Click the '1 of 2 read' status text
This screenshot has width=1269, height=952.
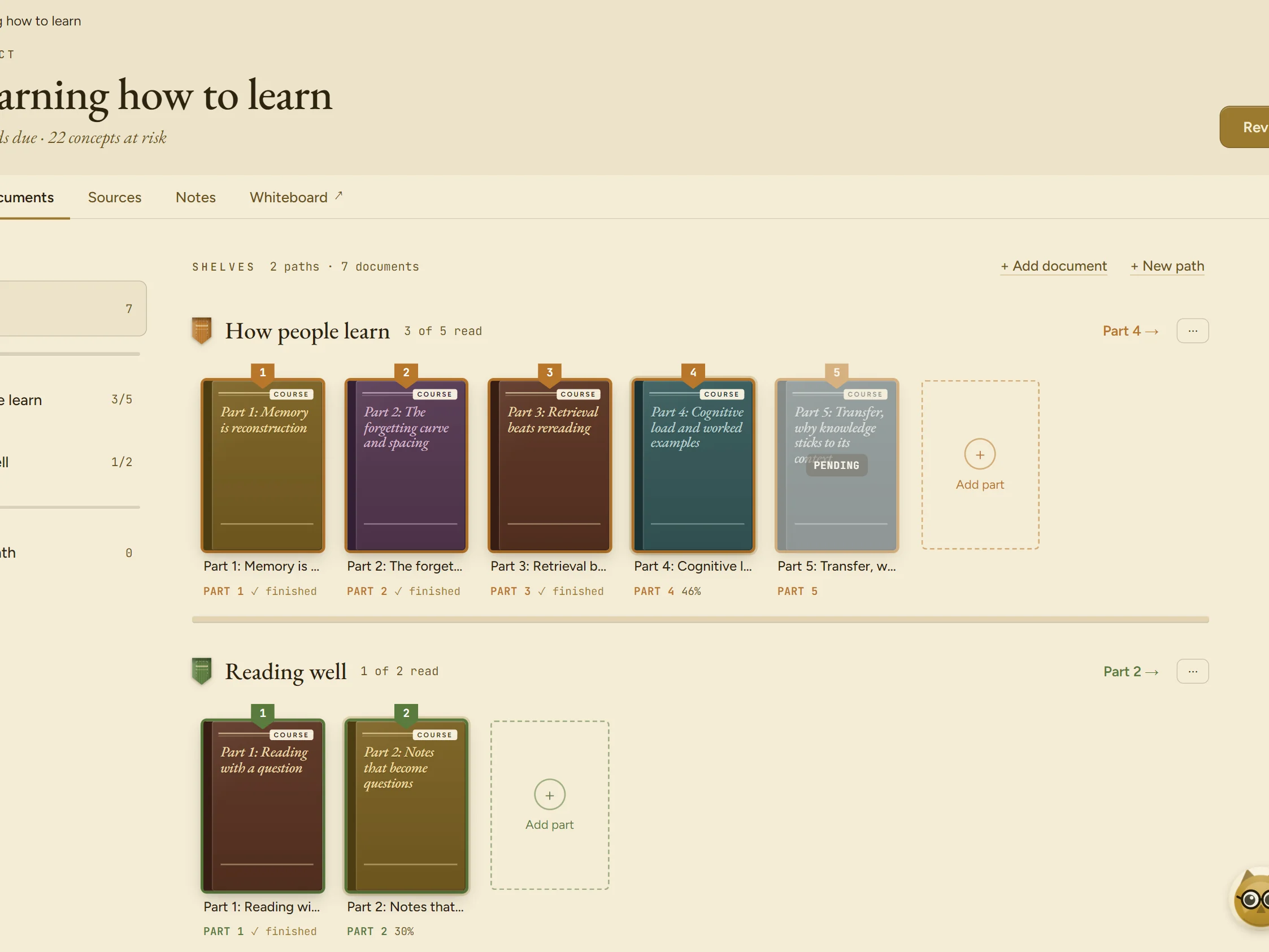point(399,671)
